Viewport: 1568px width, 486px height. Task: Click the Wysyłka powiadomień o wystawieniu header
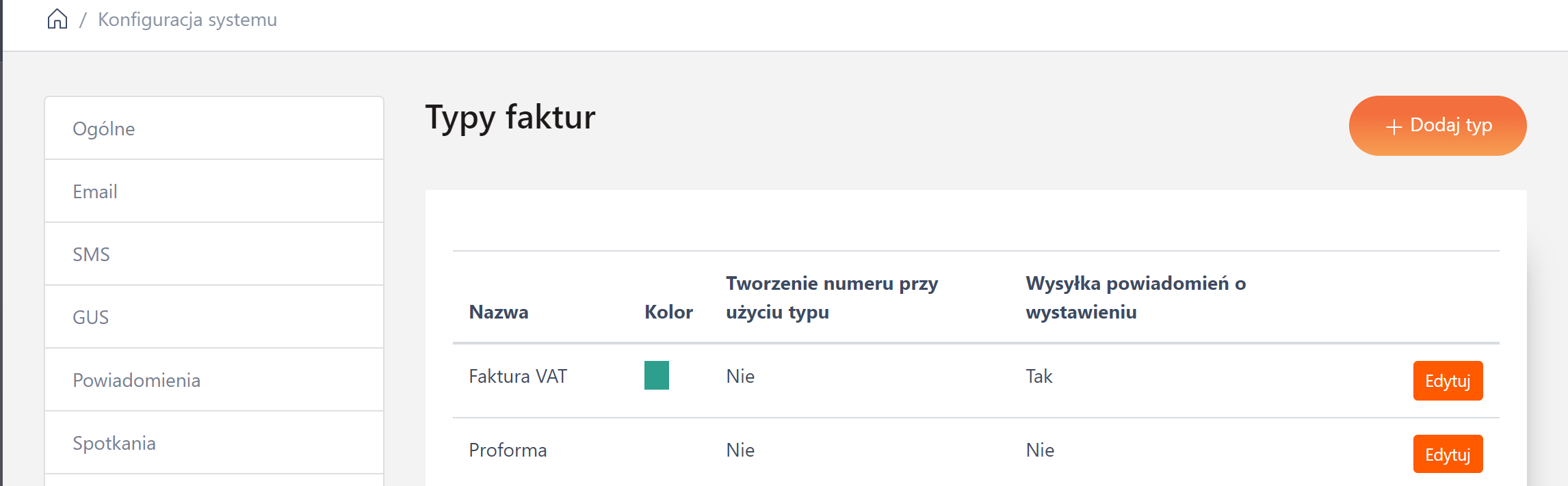point(1136,298)
